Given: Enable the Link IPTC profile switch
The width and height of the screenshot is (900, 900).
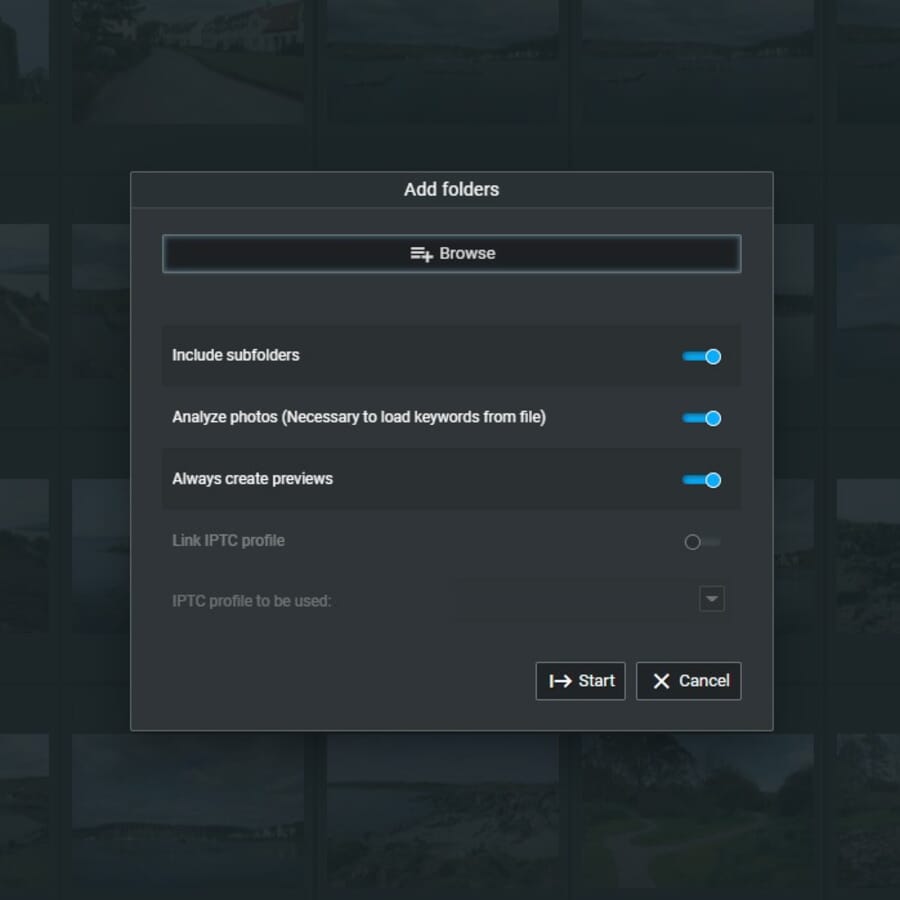Looking at the screenshot, I should [701, 541].
